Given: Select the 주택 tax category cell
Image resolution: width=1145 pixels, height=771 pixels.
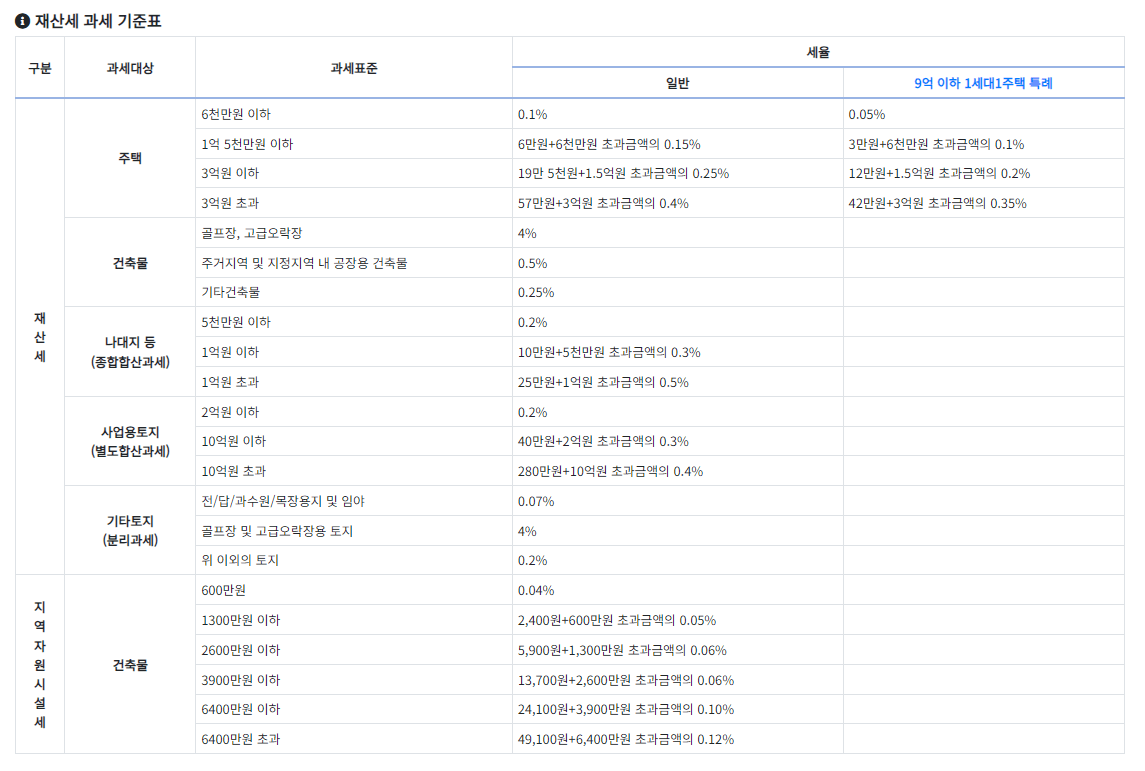Looking at the screenshot, I should [130, 158].
